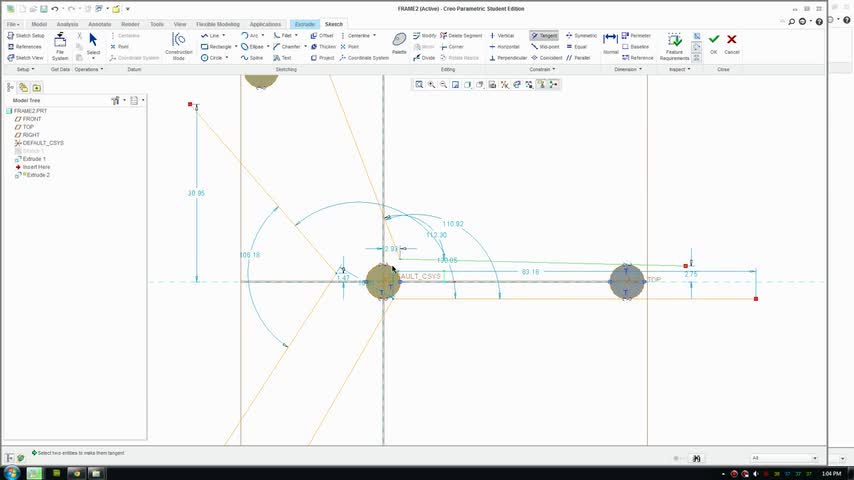Open the File menu
This screenshot has height=480, width=854.
(13, 24)
